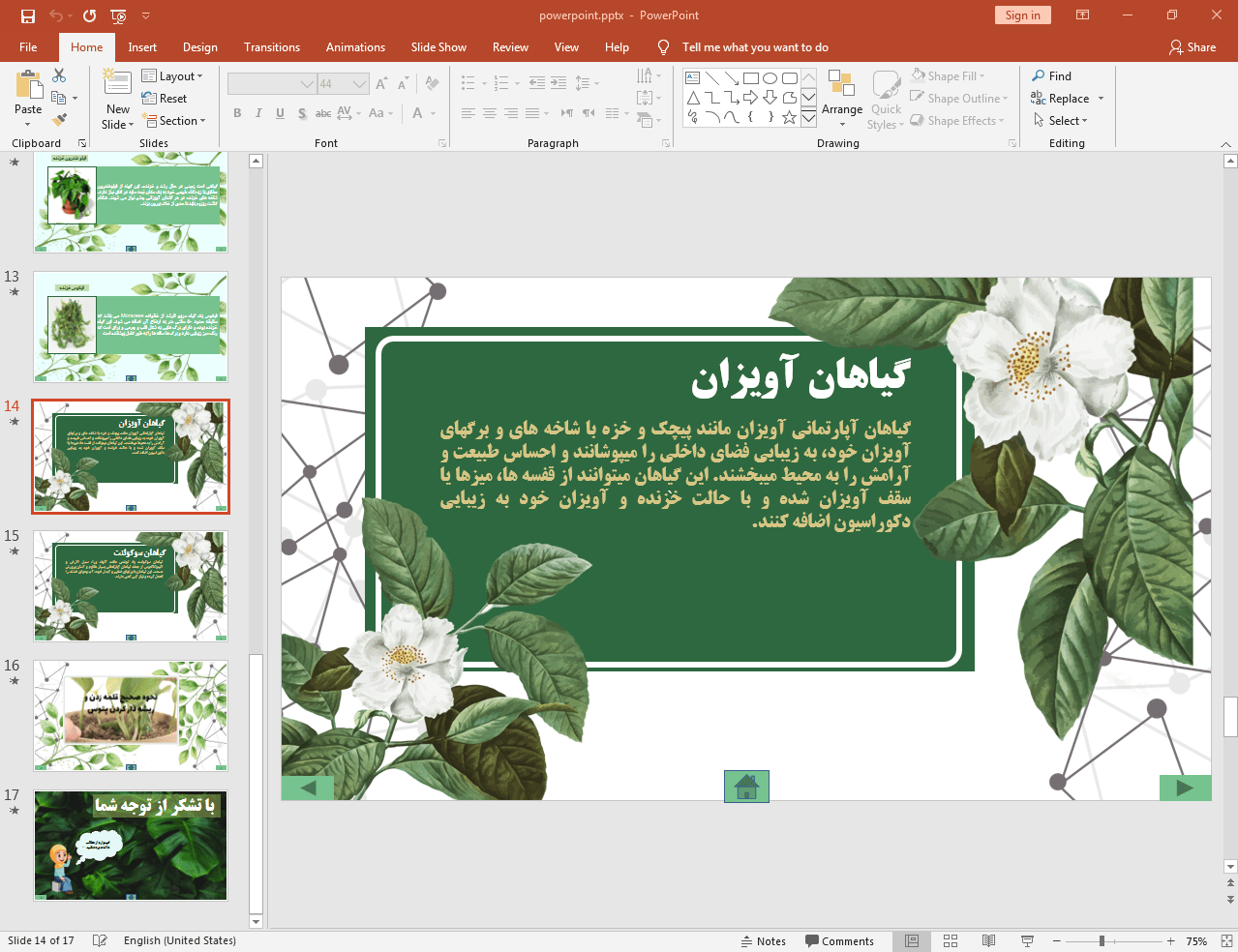Start Slide Show from status bar
Image resolution: width=1238 pixels, height=952 pixels.
(1026, 940)
